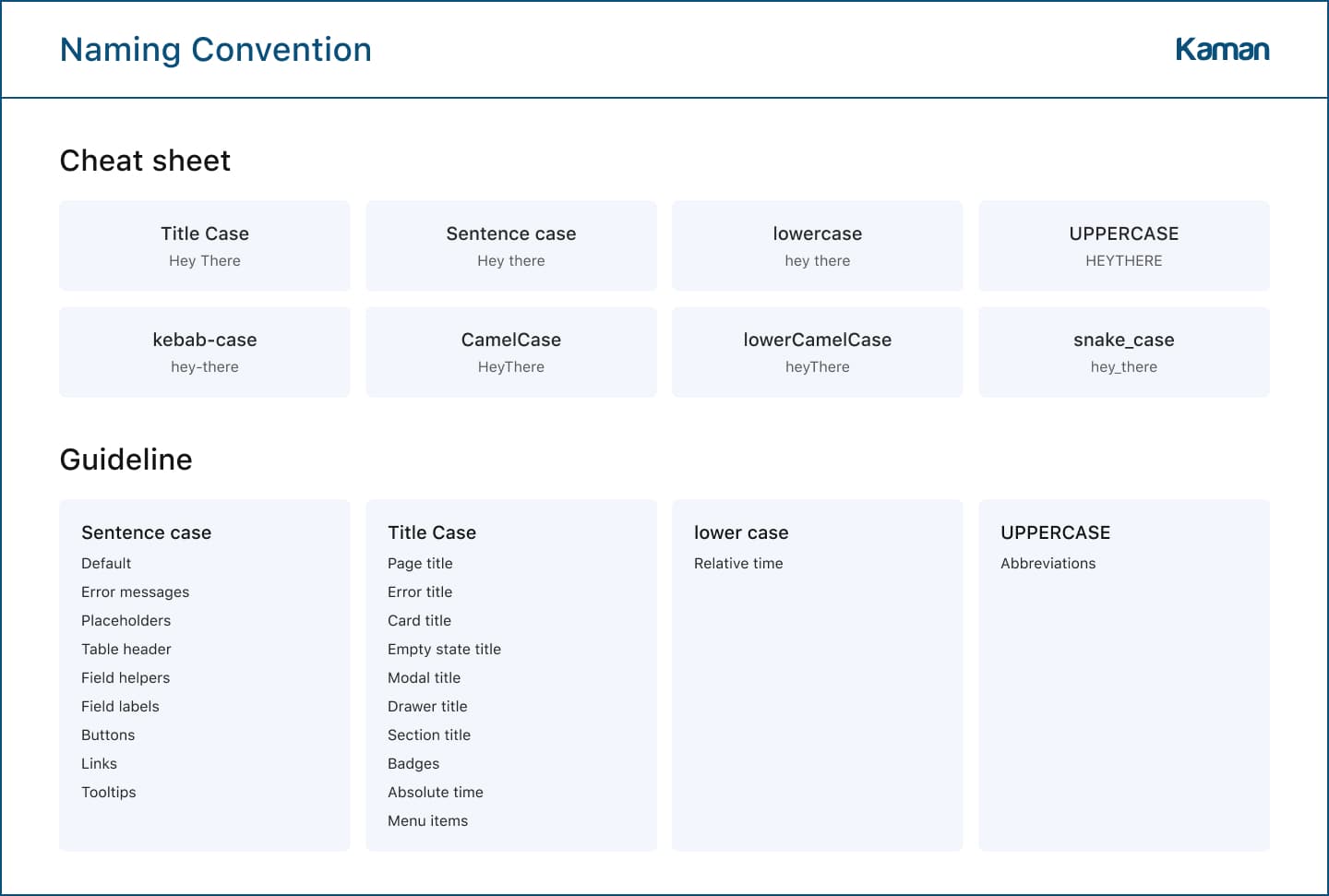
Task: Click the 'Guideline' heading
Action: coord(126,460)
